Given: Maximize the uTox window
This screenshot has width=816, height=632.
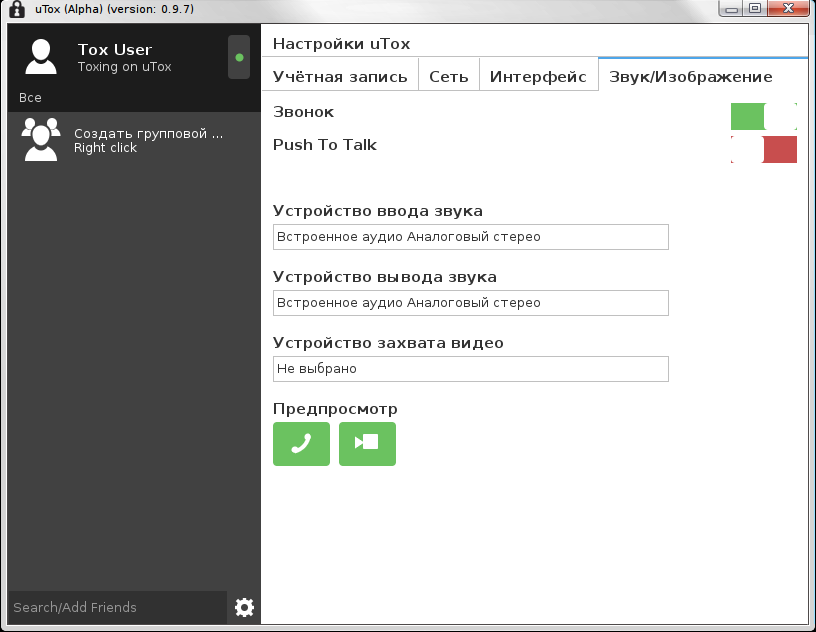Looking at the screenshot, I should point(755,8).
